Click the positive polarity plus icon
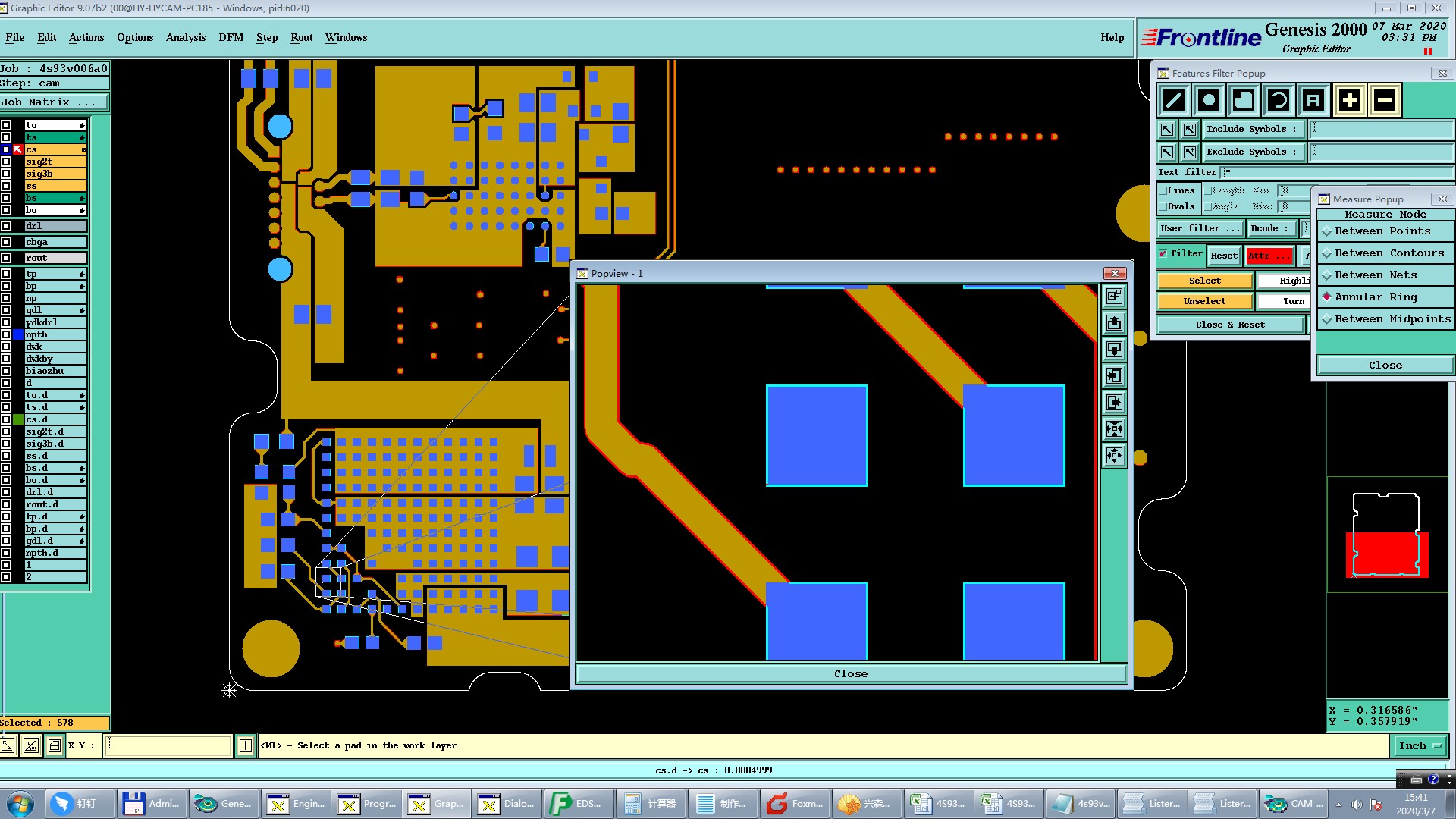The width and height of the screenshot is (1456, 819). tap(1350, 100)
